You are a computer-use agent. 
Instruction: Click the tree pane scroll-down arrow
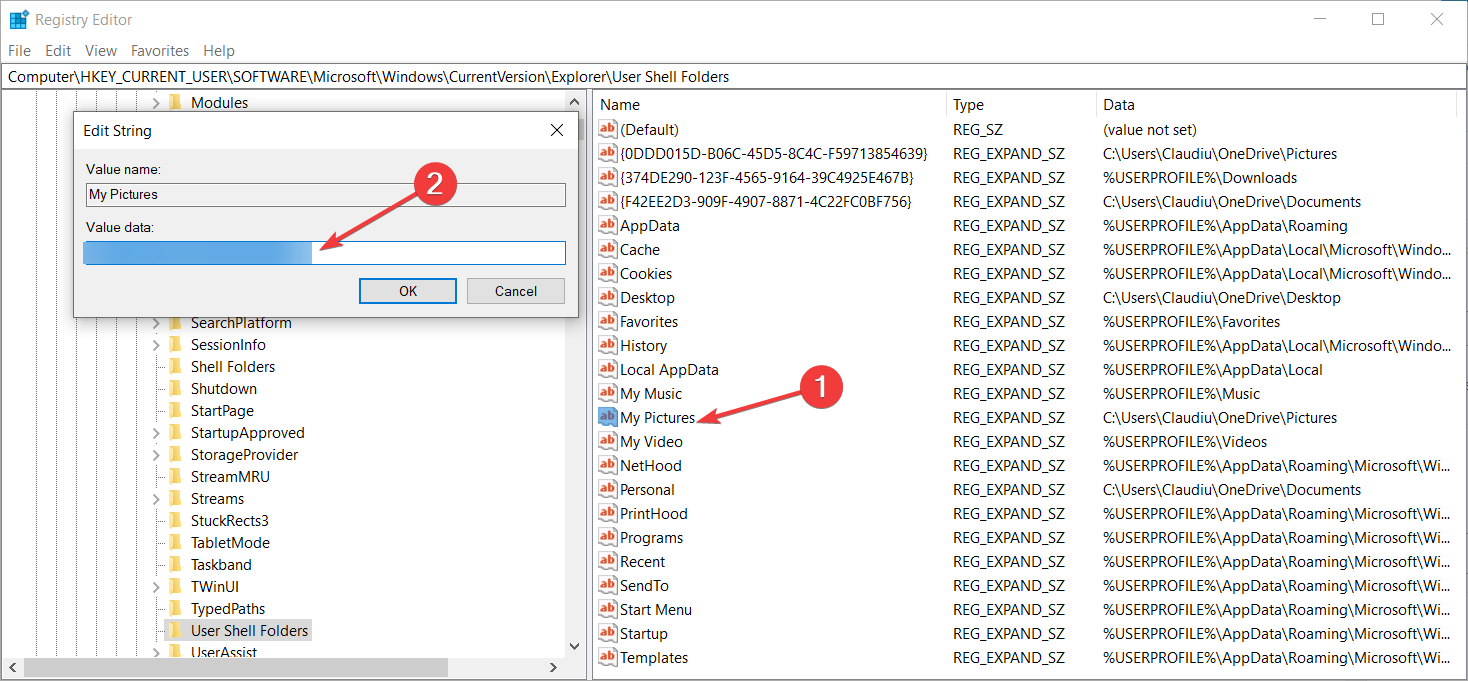[574, 647]
